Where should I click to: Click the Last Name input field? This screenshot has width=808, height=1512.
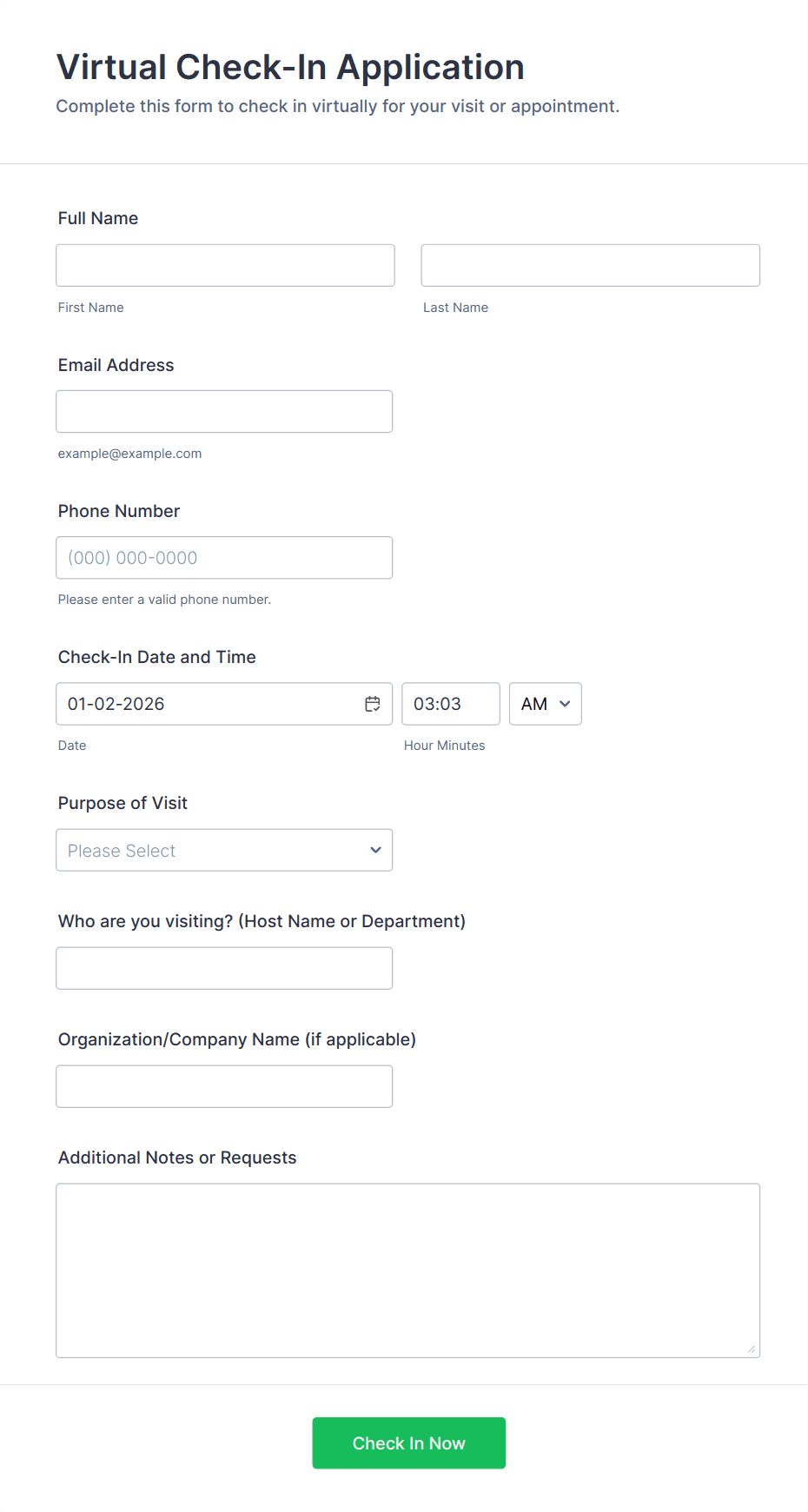point(590,265)
